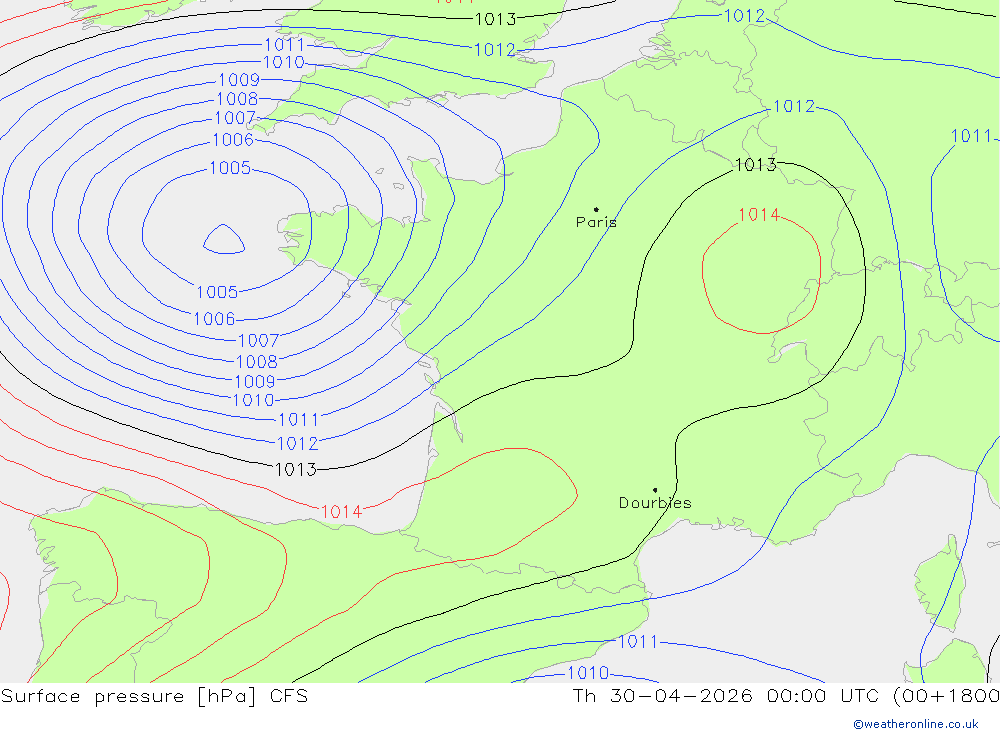The height and width of the screenshot is (733, 1000).
Task: Click the black 1013 label northeast of Paris
Action: pos(756,165)
